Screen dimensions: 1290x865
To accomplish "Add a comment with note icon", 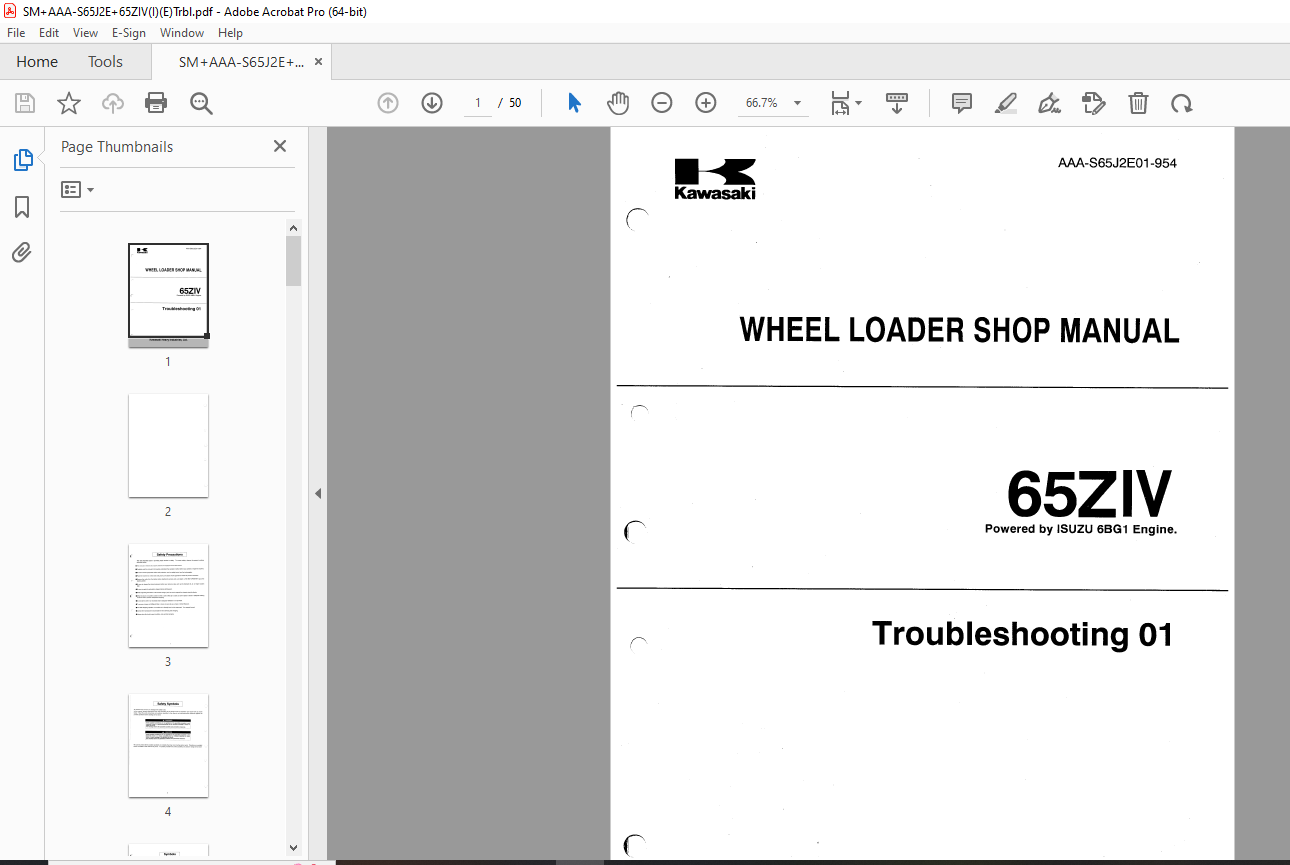I will [962, 103].
